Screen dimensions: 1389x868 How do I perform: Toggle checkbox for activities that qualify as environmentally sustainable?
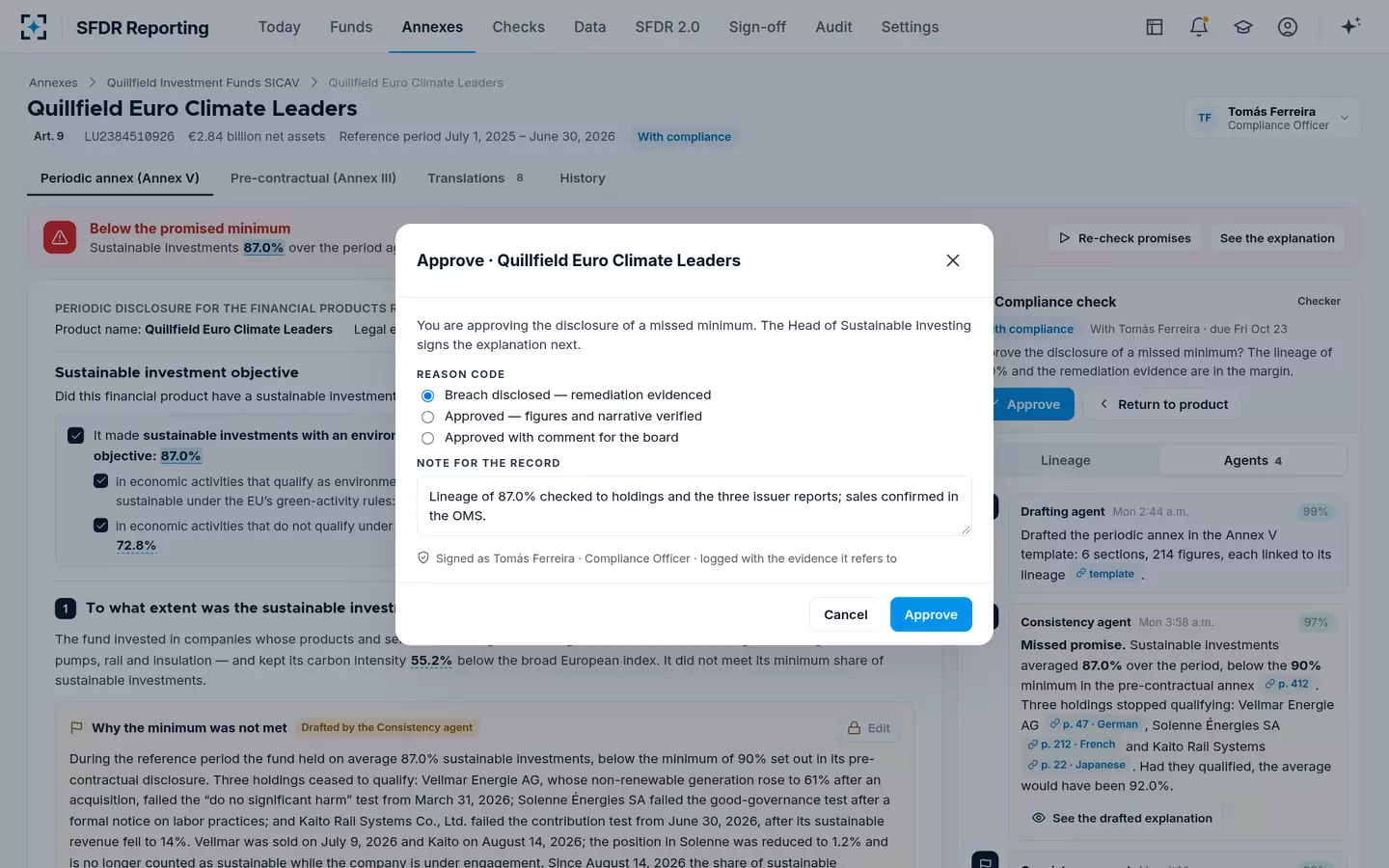(100, 481)
